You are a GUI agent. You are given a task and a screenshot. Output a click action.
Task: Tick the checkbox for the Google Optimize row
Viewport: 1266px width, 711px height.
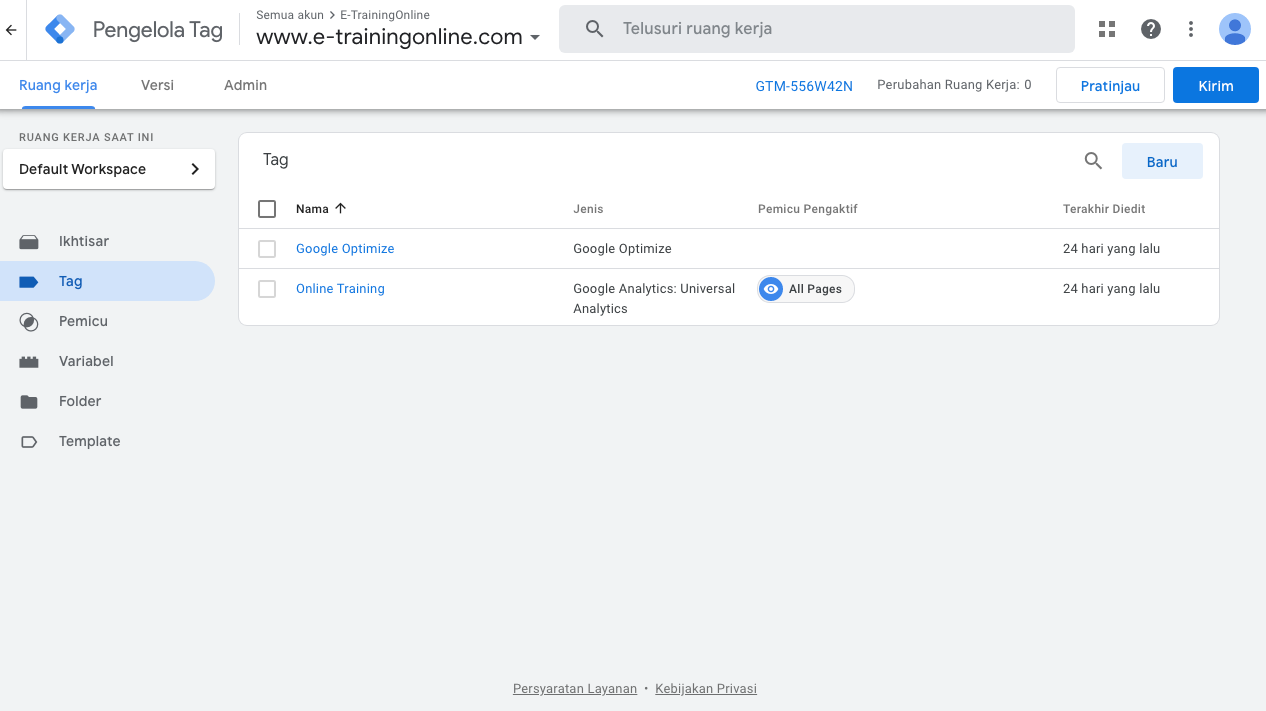click(x=267, y=249)
